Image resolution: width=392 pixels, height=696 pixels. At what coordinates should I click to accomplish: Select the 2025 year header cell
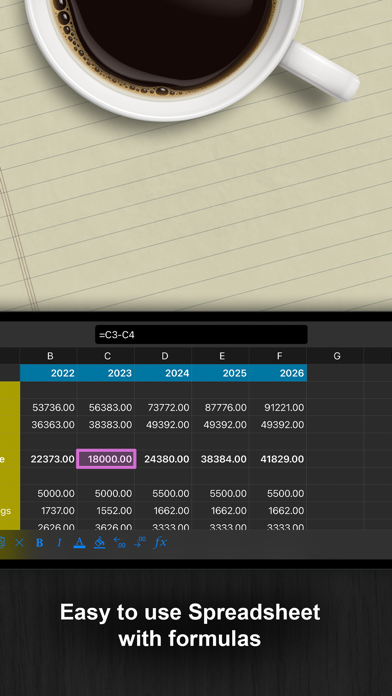pyautogui.click(x=221, y=373)
